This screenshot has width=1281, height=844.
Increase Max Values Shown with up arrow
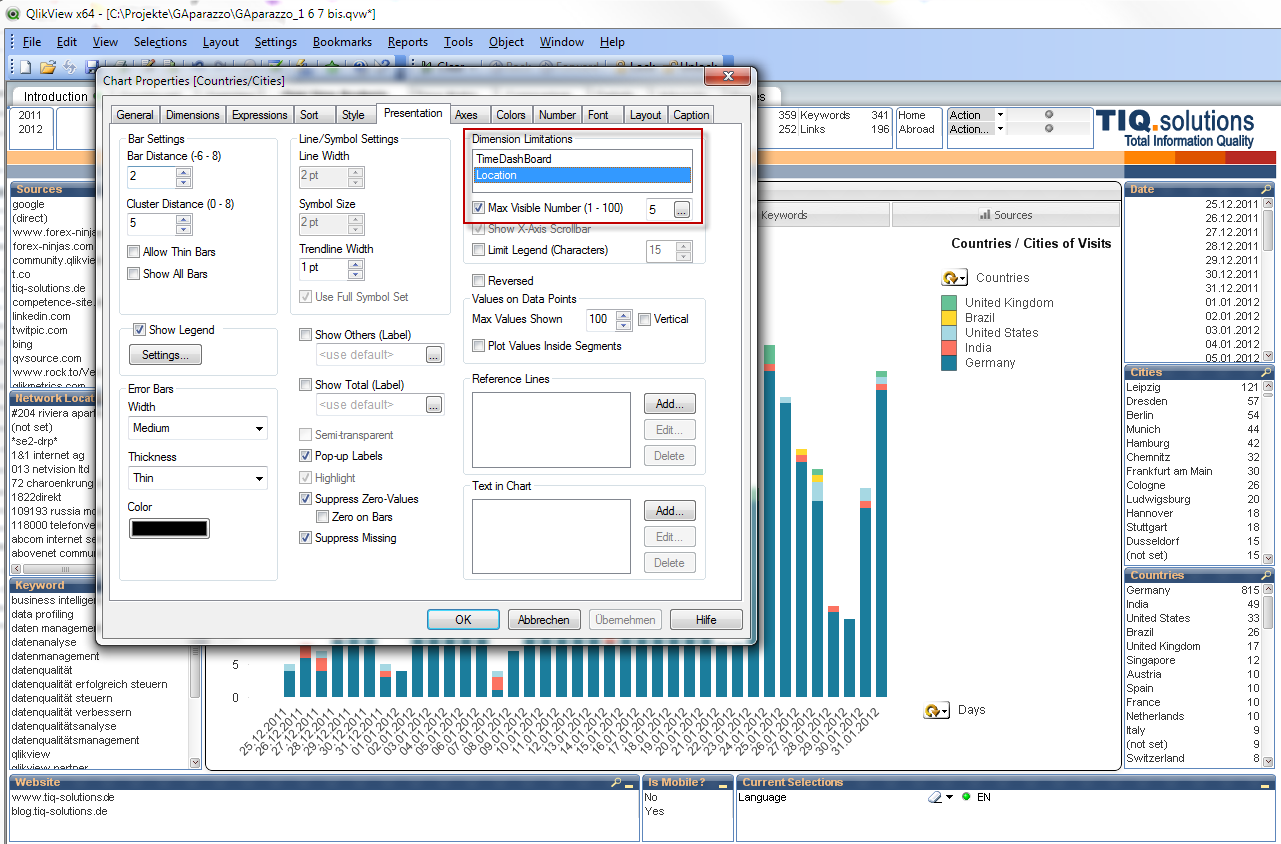tap(624, 315)
